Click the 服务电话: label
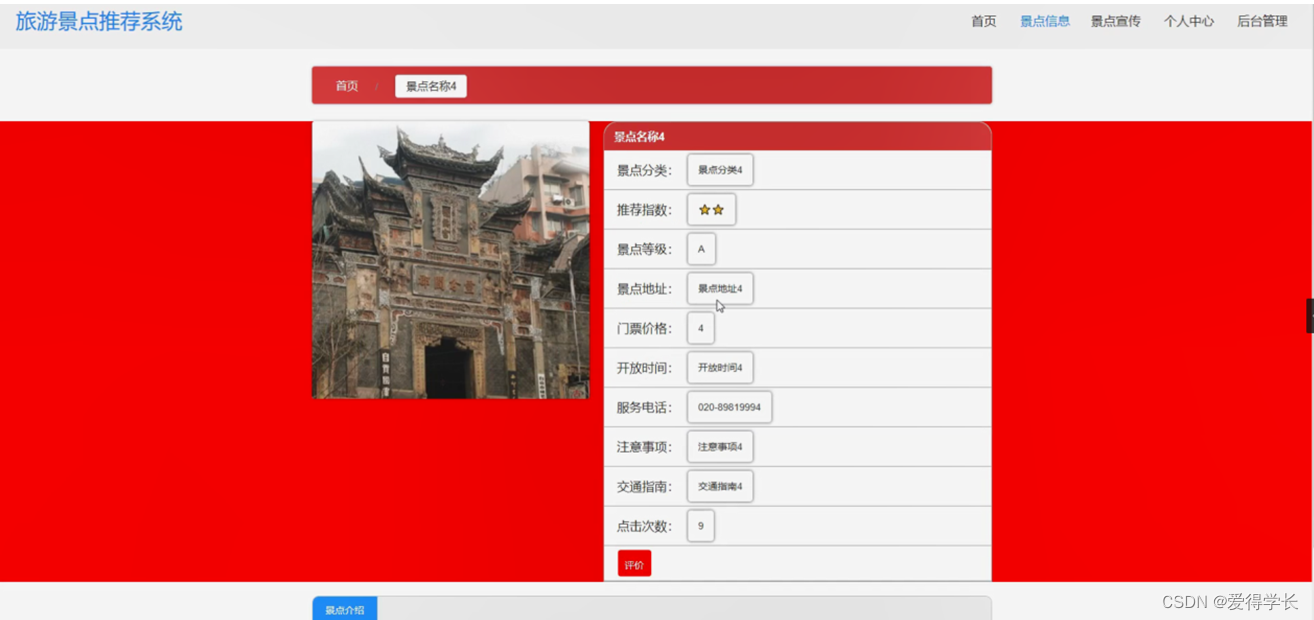Screen dimensions: 1314x620 (x=644, y=407)
